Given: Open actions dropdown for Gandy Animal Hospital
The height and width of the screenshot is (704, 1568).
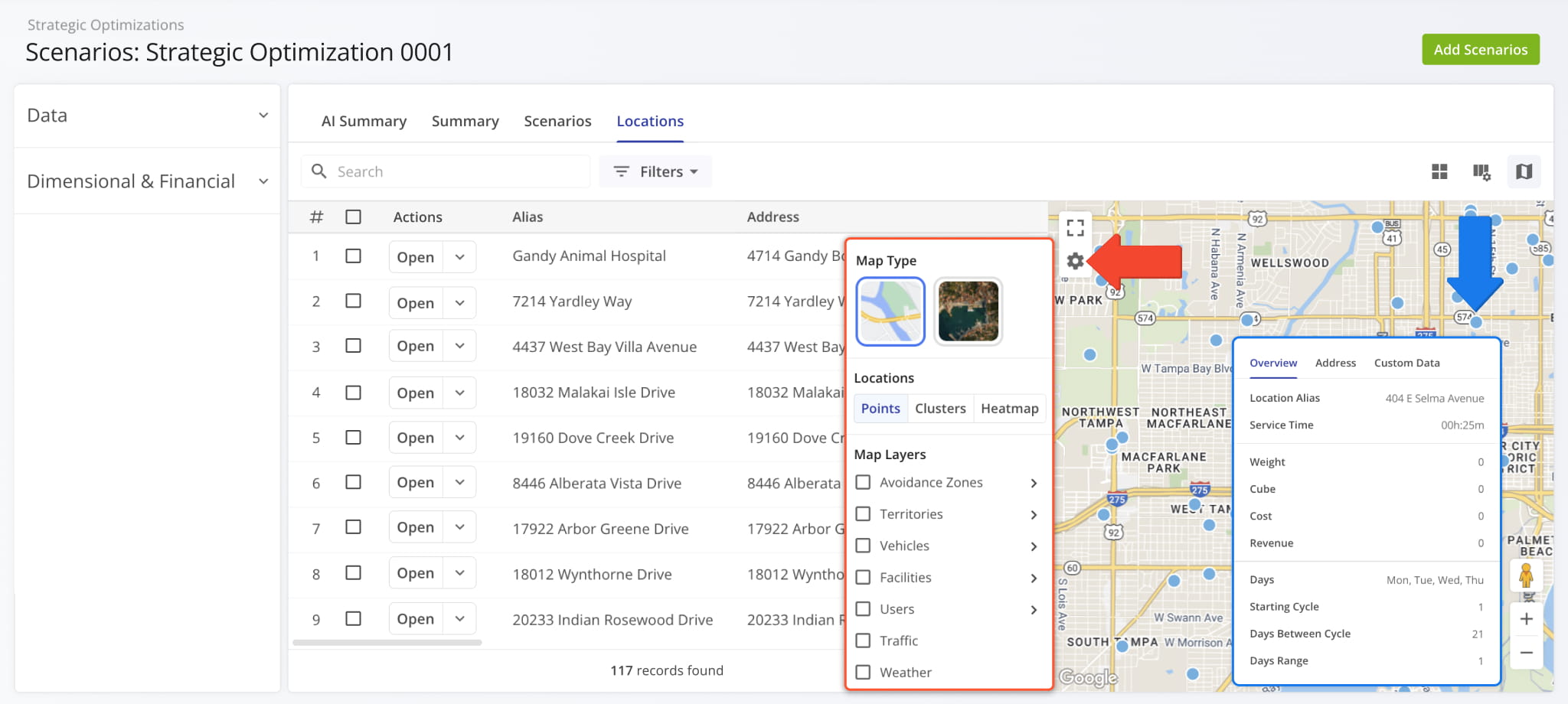Looking at the screenshot, I should point(459,257).
